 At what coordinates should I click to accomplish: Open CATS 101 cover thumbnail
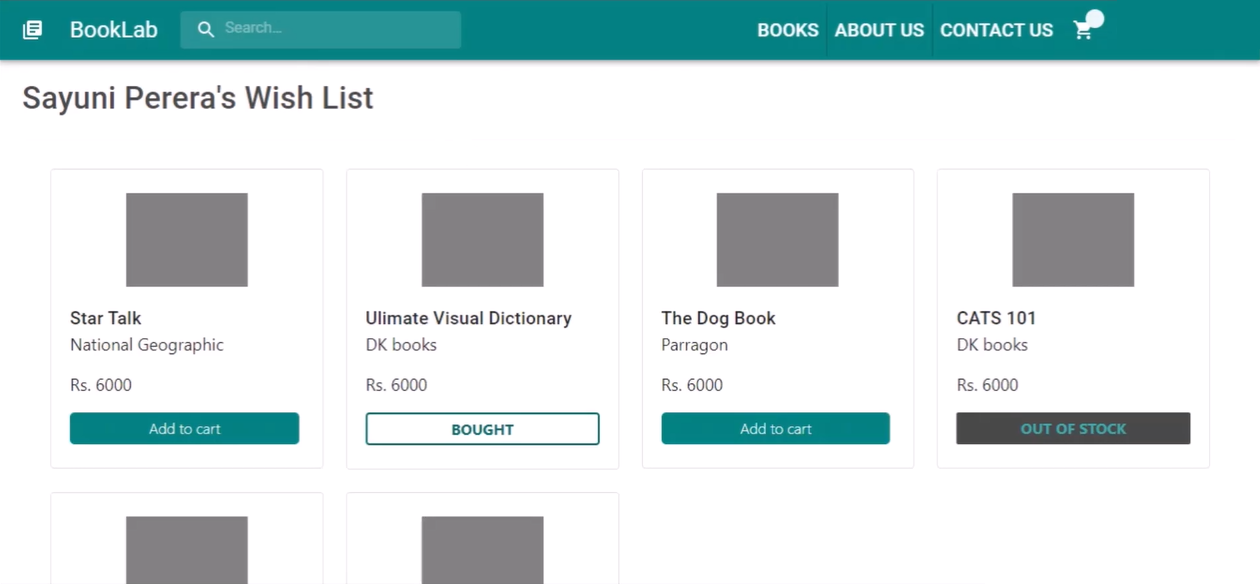tap(1073, 240)
